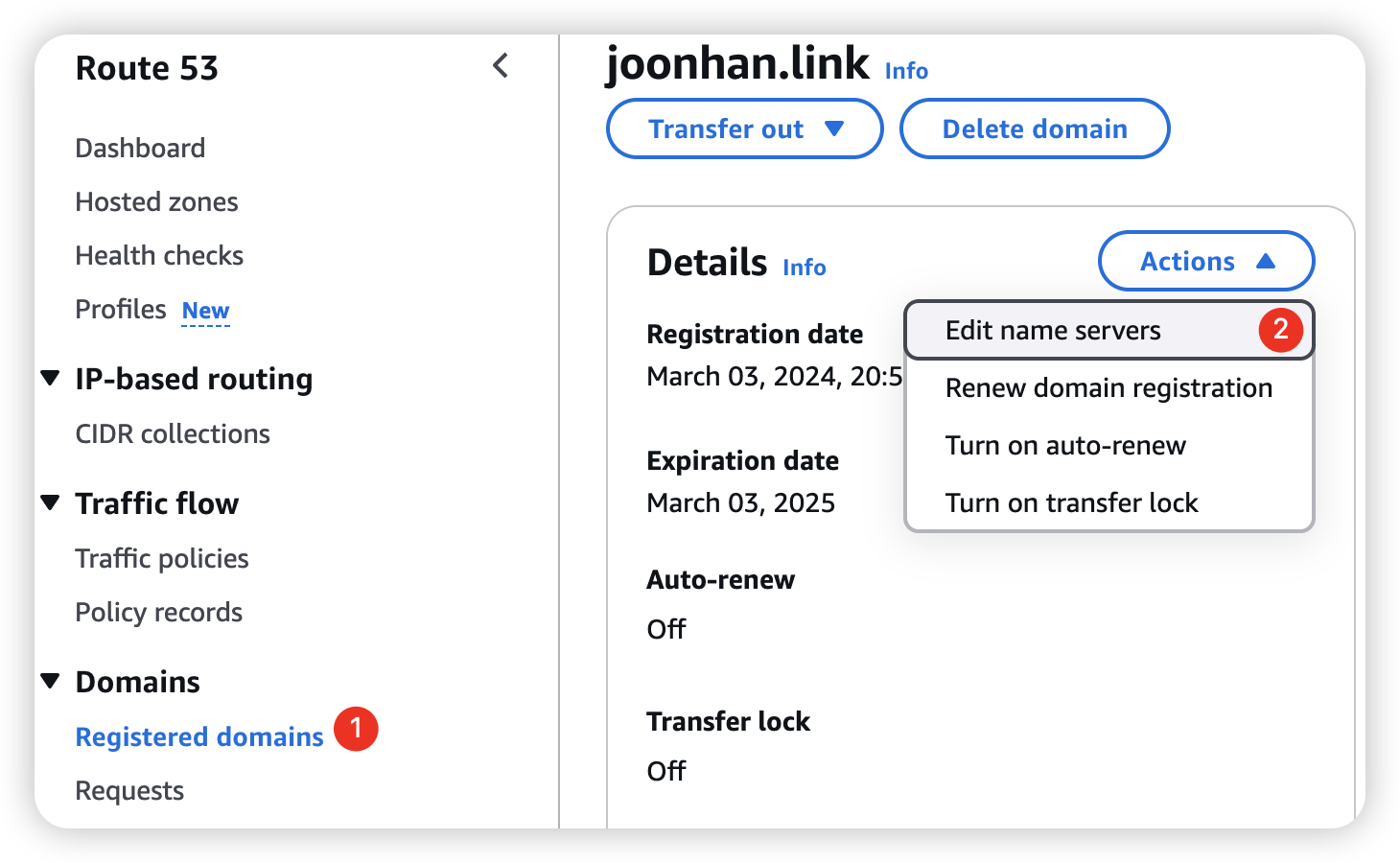Choose Turn on transfer lock
The height and width of the screenshot is (863, 1400).
point(1071,503)
